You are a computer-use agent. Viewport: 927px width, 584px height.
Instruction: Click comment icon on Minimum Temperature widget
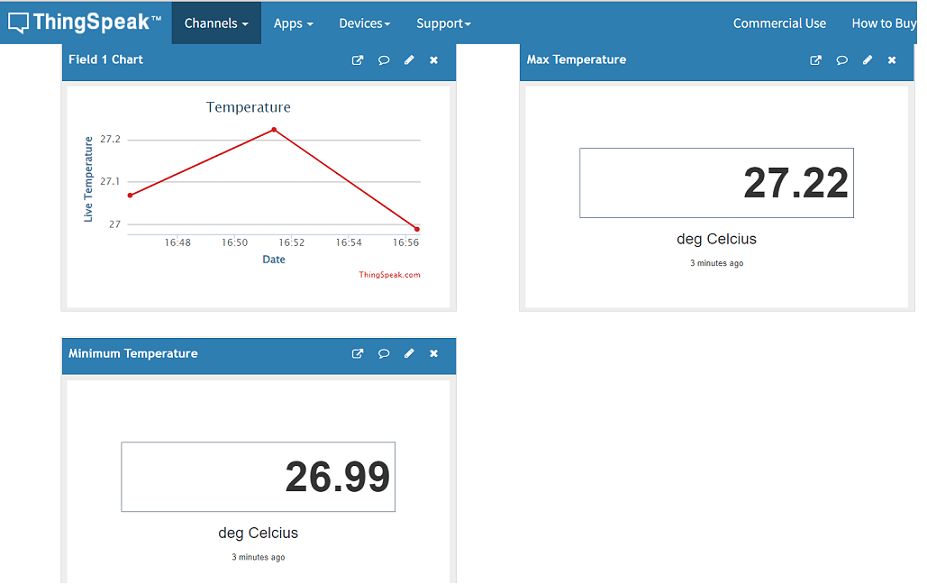pos(383,354)
